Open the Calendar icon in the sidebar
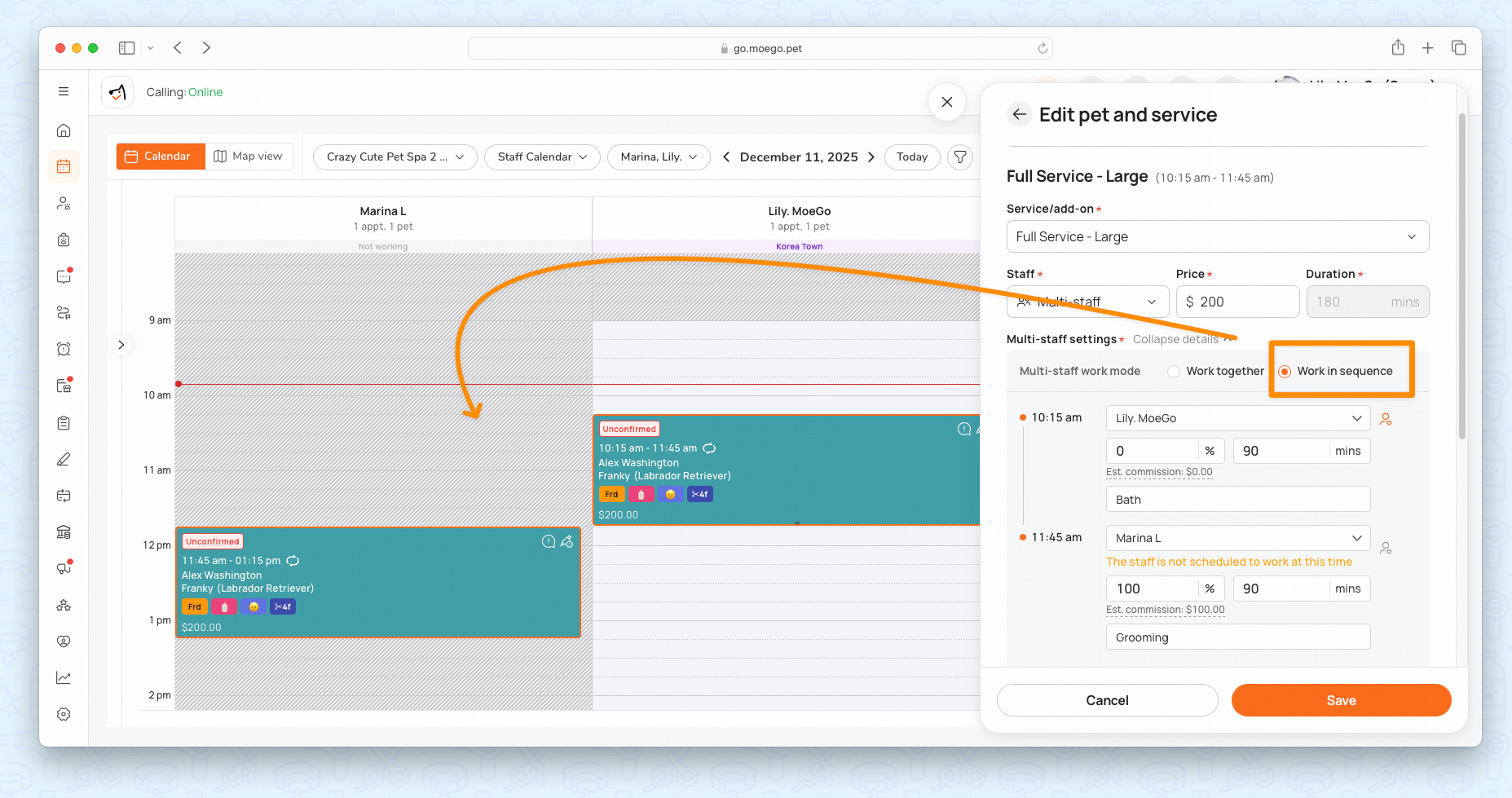Image resolution: width=1512 pixels, height=798 pixels. pyautogui.click(x=64, y=167)
